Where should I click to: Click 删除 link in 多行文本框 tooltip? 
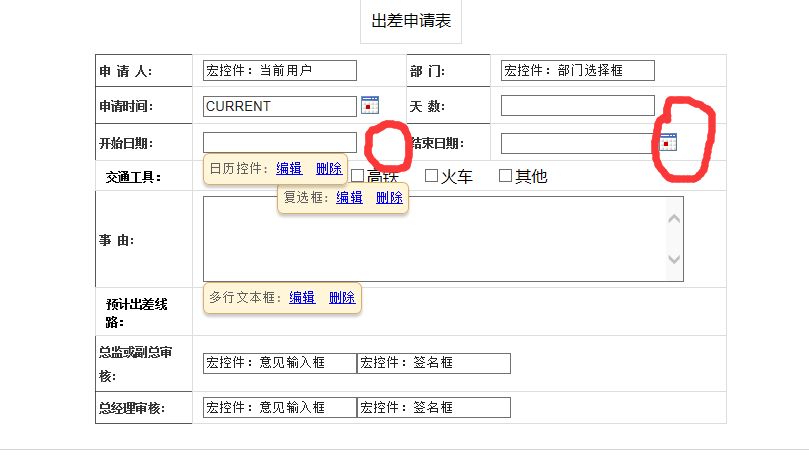click(x=342, y=298)
